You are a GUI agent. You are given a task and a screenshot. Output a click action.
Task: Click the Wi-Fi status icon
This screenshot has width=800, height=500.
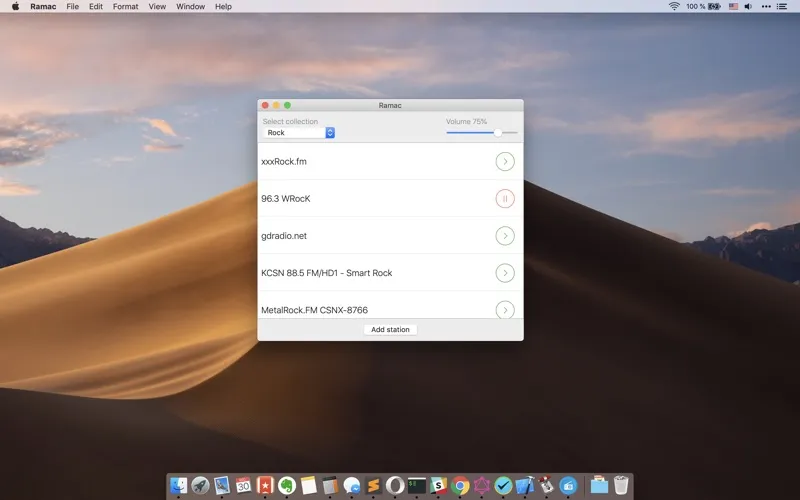[674, 7]
